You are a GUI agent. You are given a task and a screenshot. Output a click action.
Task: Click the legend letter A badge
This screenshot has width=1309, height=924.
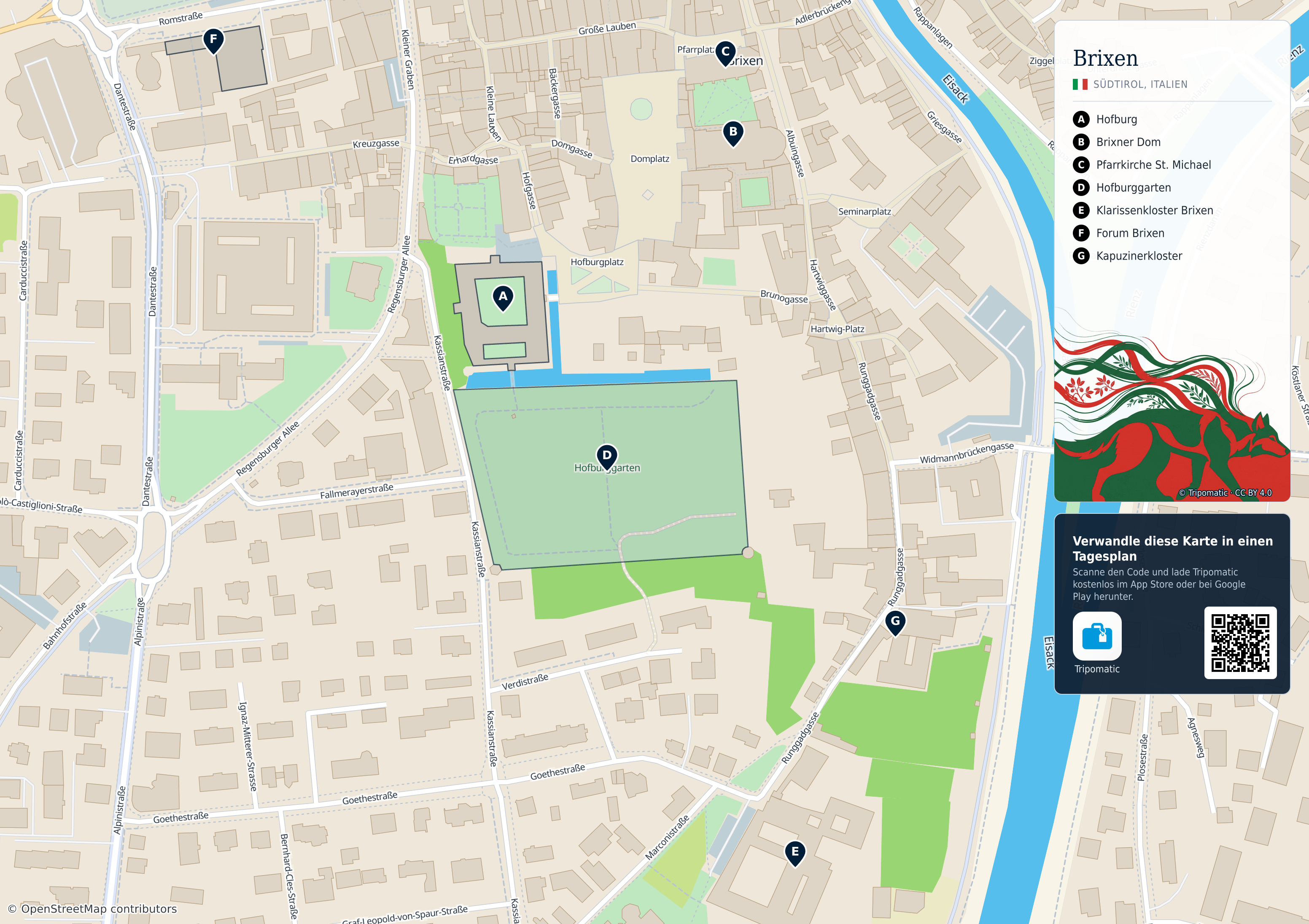click(x=1081, y=119)
